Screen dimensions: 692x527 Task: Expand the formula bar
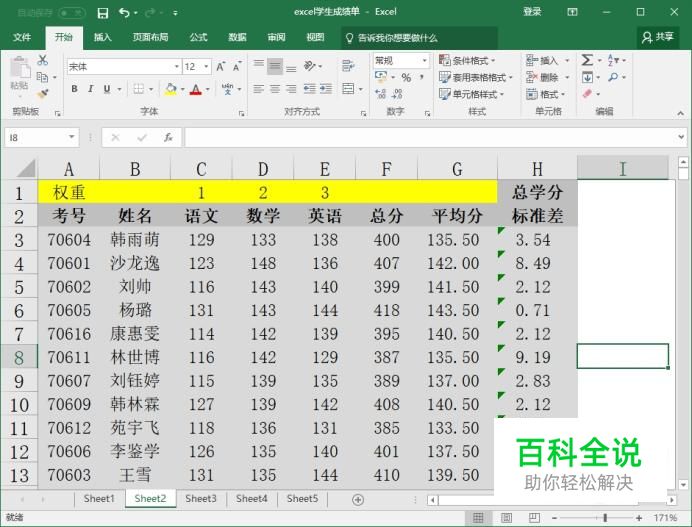click(681, 137)
